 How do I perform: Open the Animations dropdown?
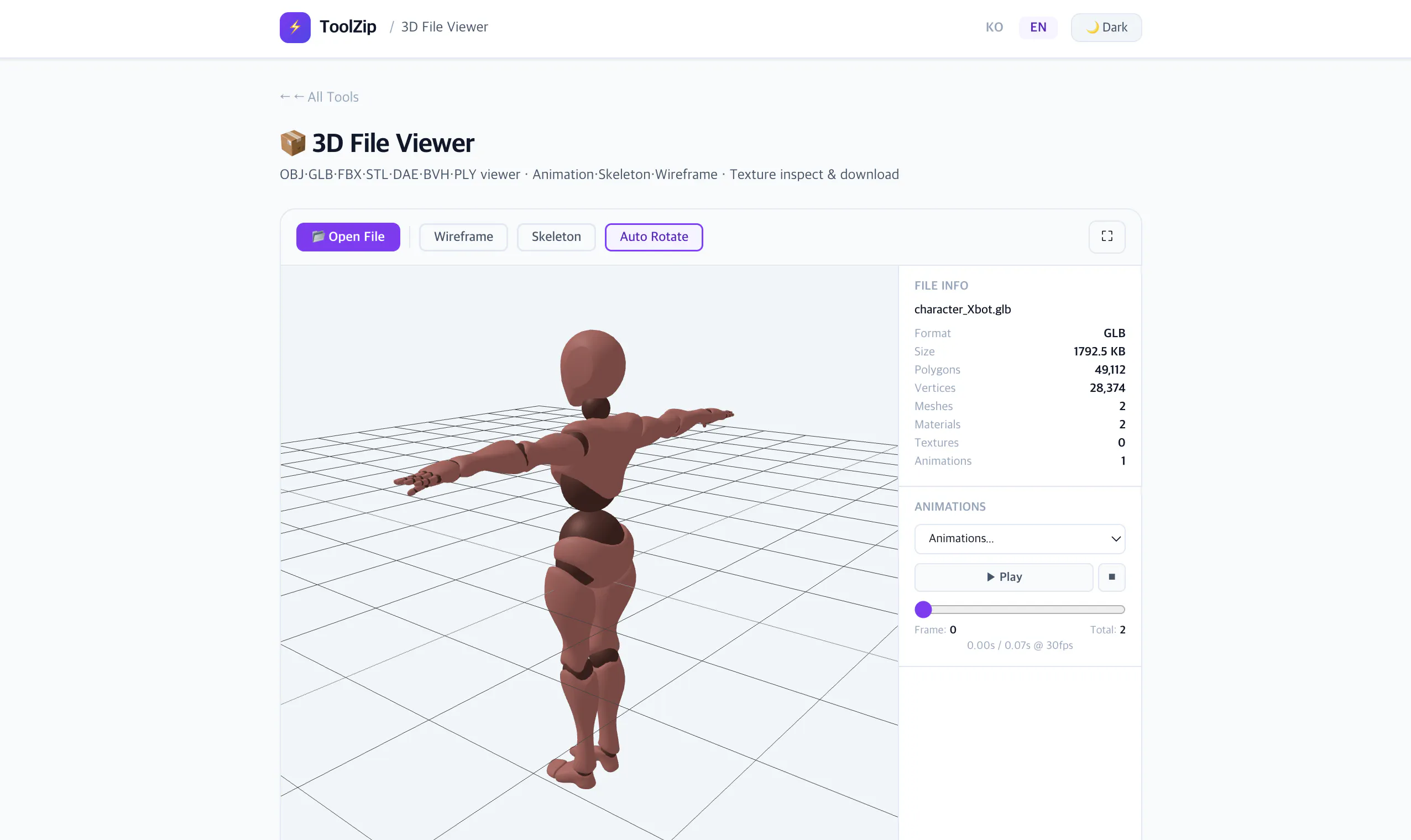(x=1020, y=538)
